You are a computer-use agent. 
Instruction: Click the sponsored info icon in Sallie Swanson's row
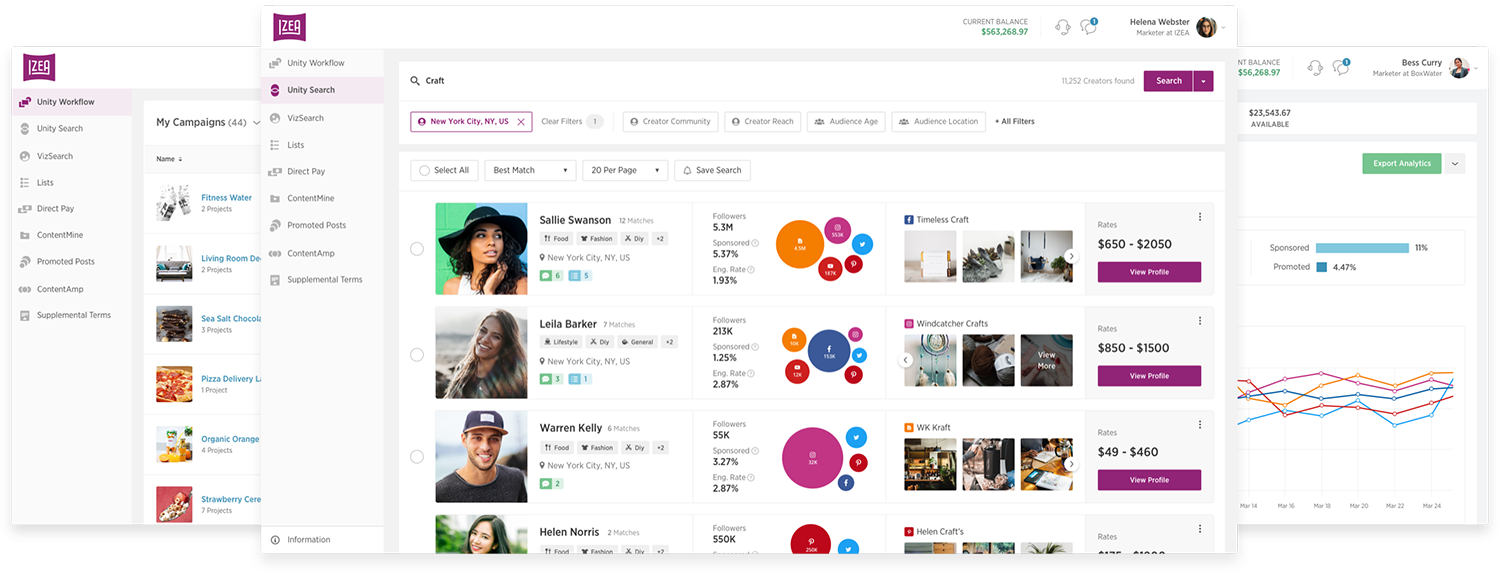[x=755, y=243]
